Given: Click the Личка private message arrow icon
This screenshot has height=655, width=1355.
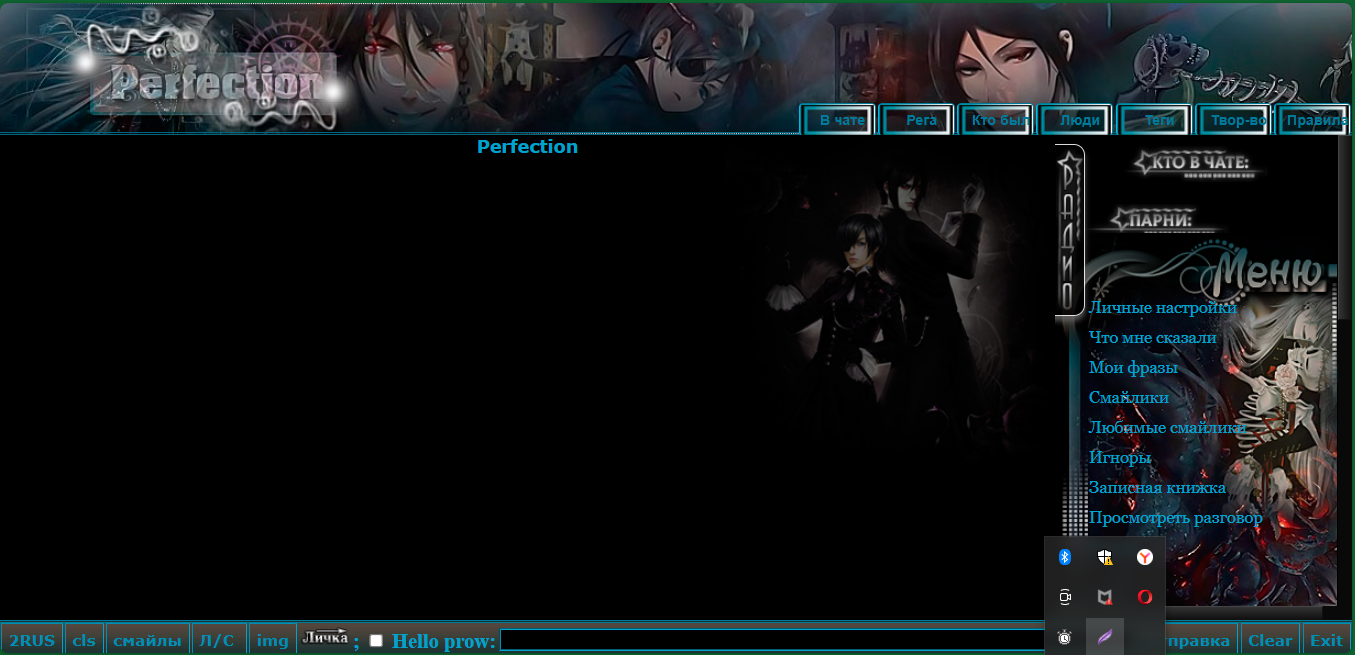Looking at the screenshot, I should point(326,637).
